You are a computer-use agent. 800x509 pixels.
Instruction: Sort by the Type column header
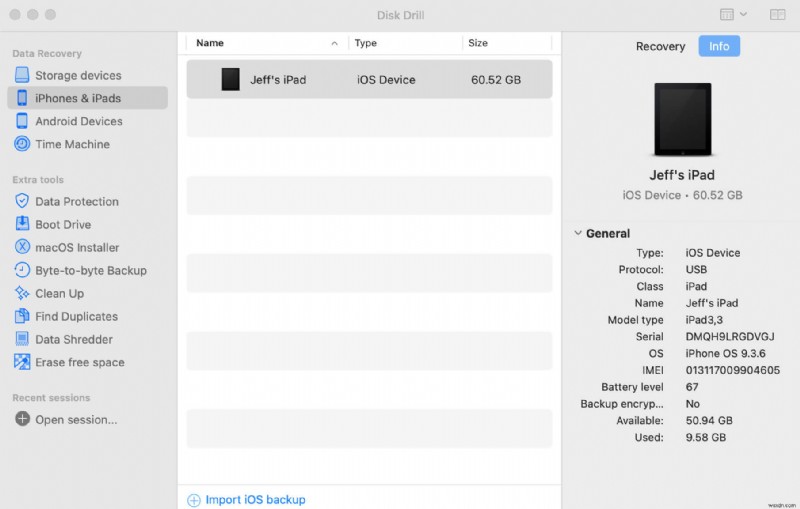pos(365,43)
